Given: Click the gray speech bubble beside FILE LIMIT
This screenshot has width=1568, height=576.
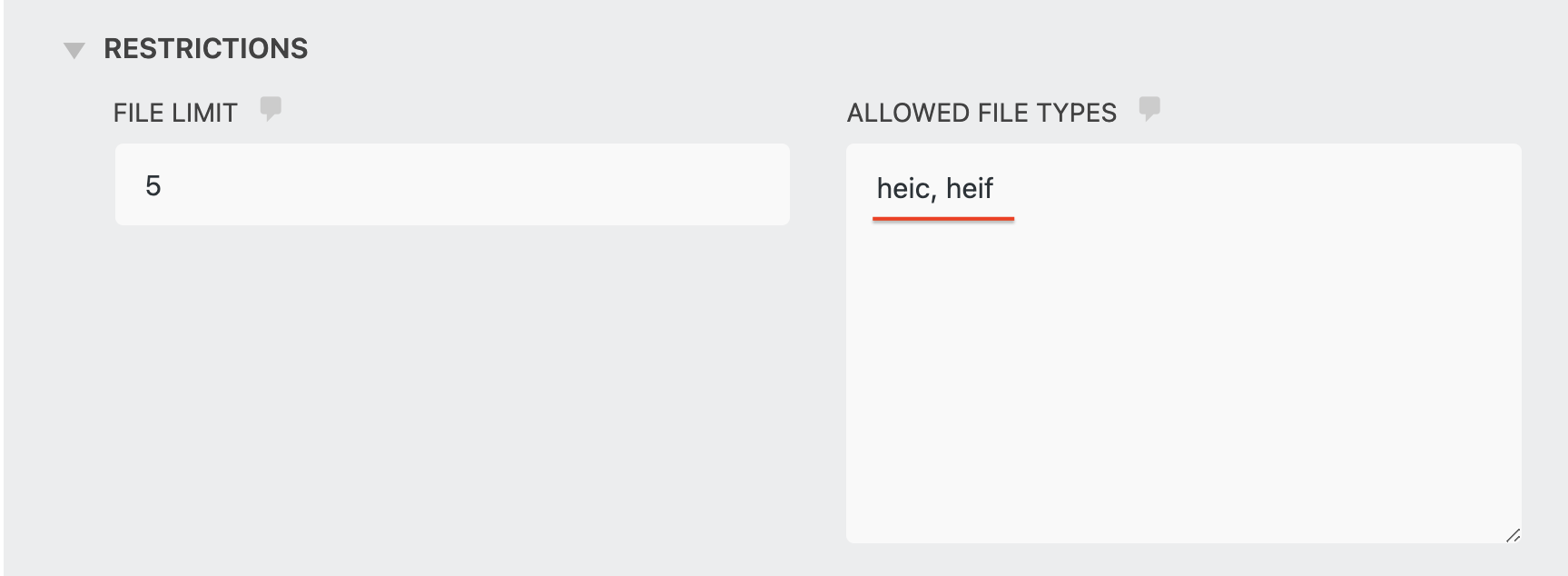Looking at the screenshot, I should click(271, 110).
